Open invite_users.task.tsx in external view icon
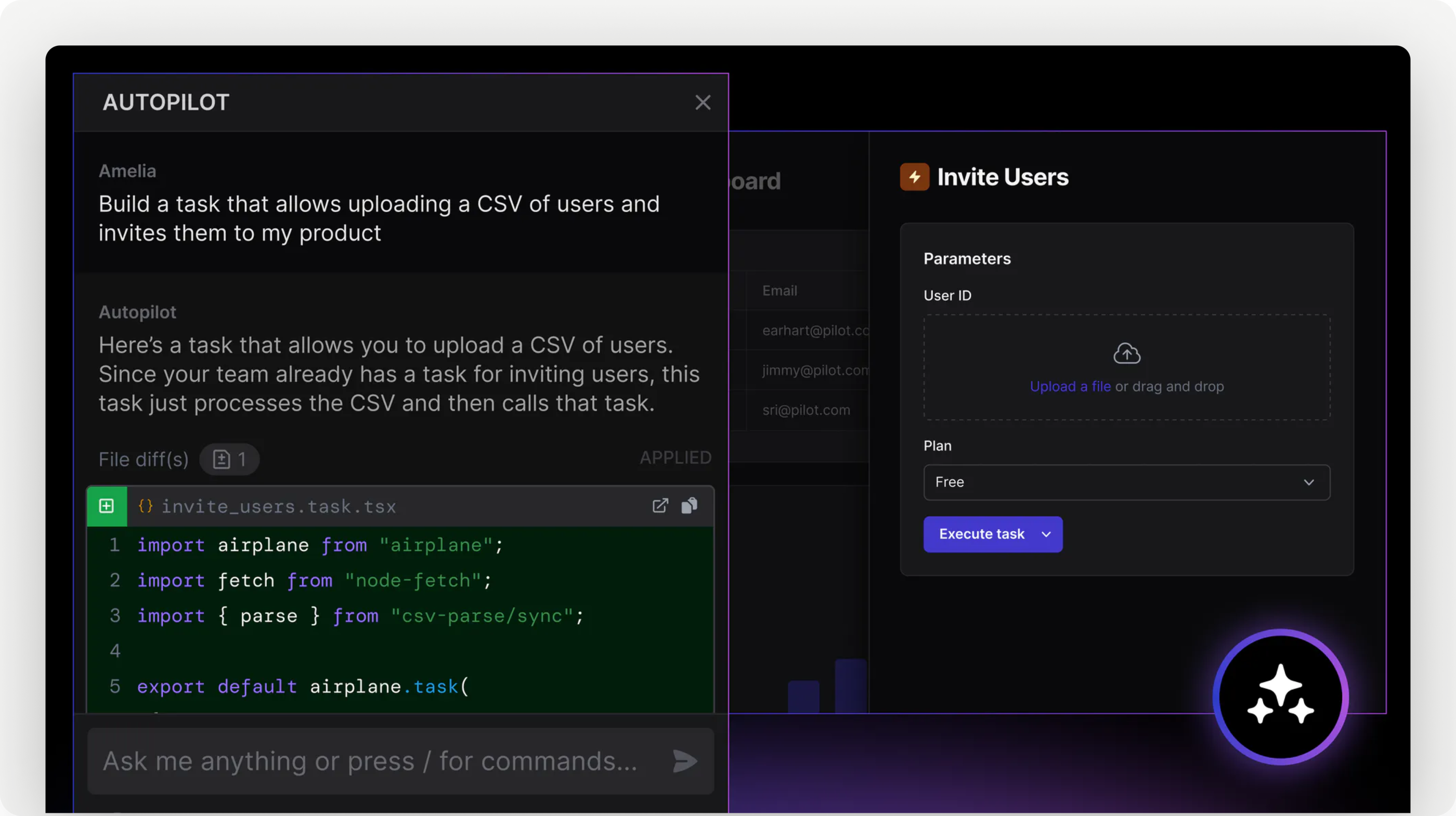 pyautogui.click(x=660, y=506)
